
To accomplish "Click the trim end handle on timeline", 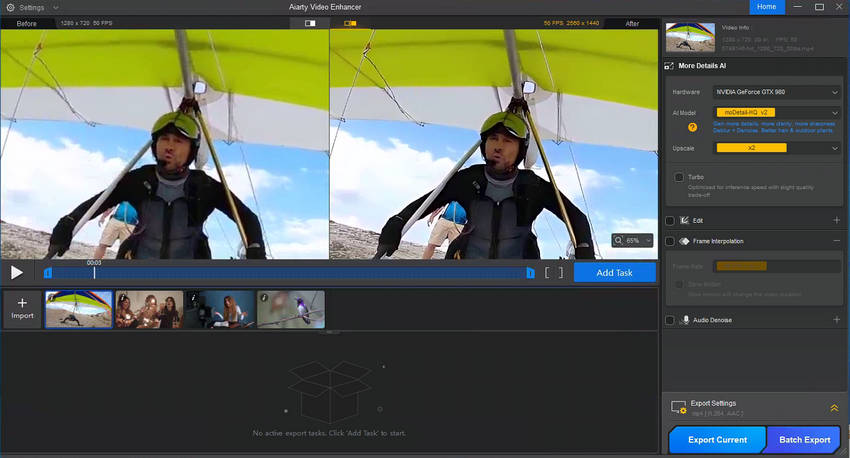I will click(x=530, y=273).
